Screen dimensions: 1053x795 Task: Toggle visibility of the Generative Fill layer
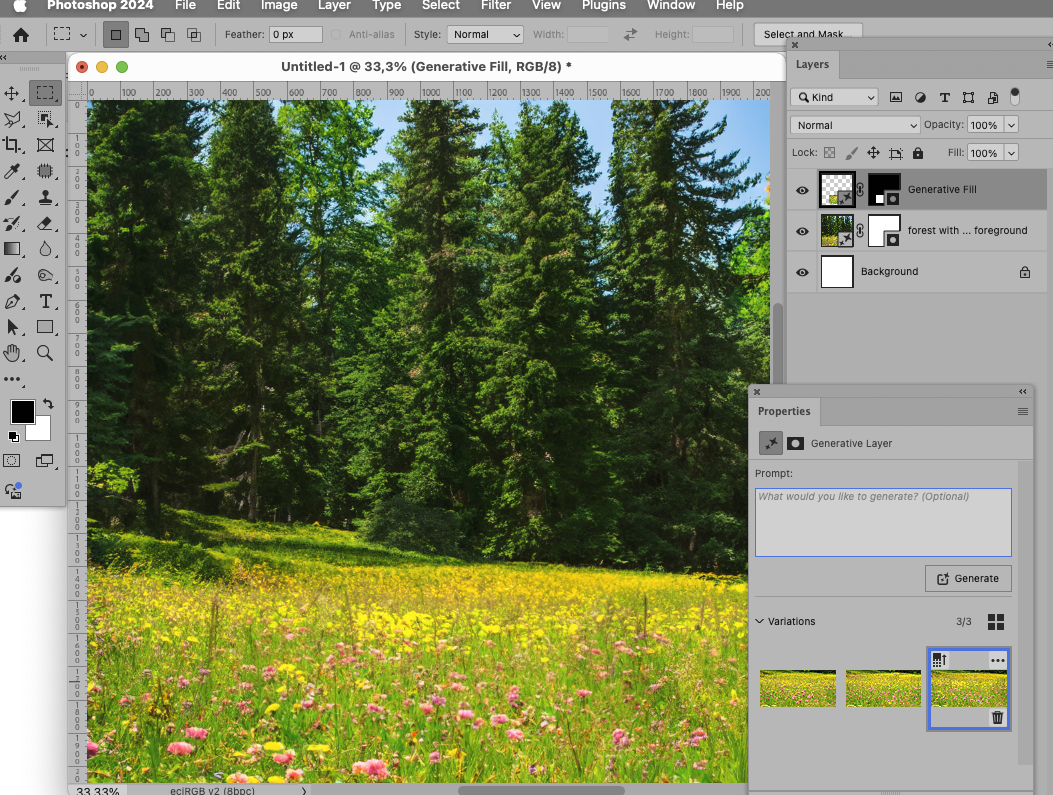(x=801, y=190)
